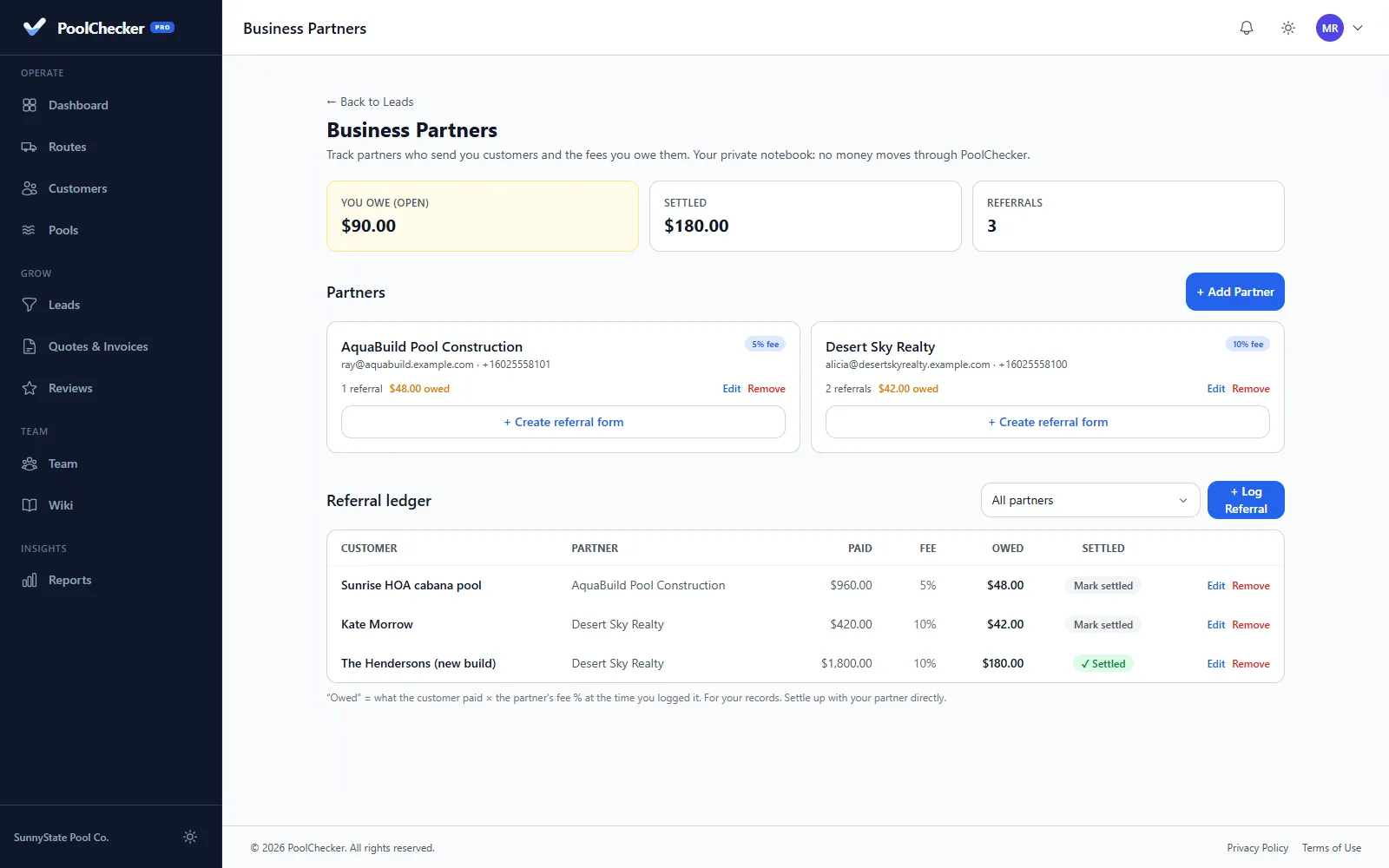
Task: Click the Quotes & Invoices document icon
Action: pyautogui.click(x=30, y=346)
